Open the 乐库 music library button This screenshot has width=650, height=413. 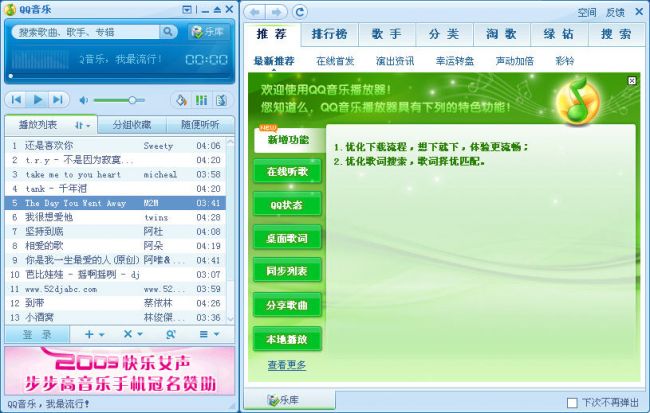[209, 32]
